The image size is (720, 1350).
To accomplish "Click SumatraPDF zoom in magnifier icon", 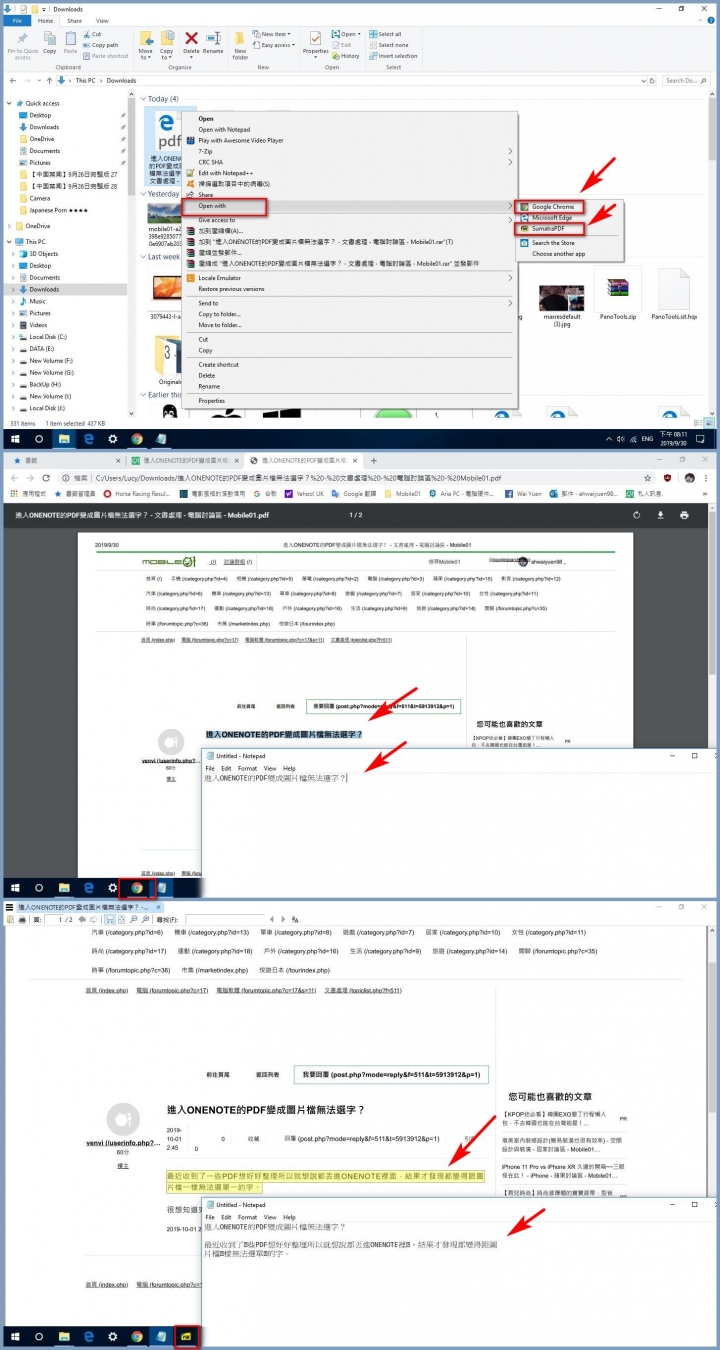I will (x=146, y=919).
